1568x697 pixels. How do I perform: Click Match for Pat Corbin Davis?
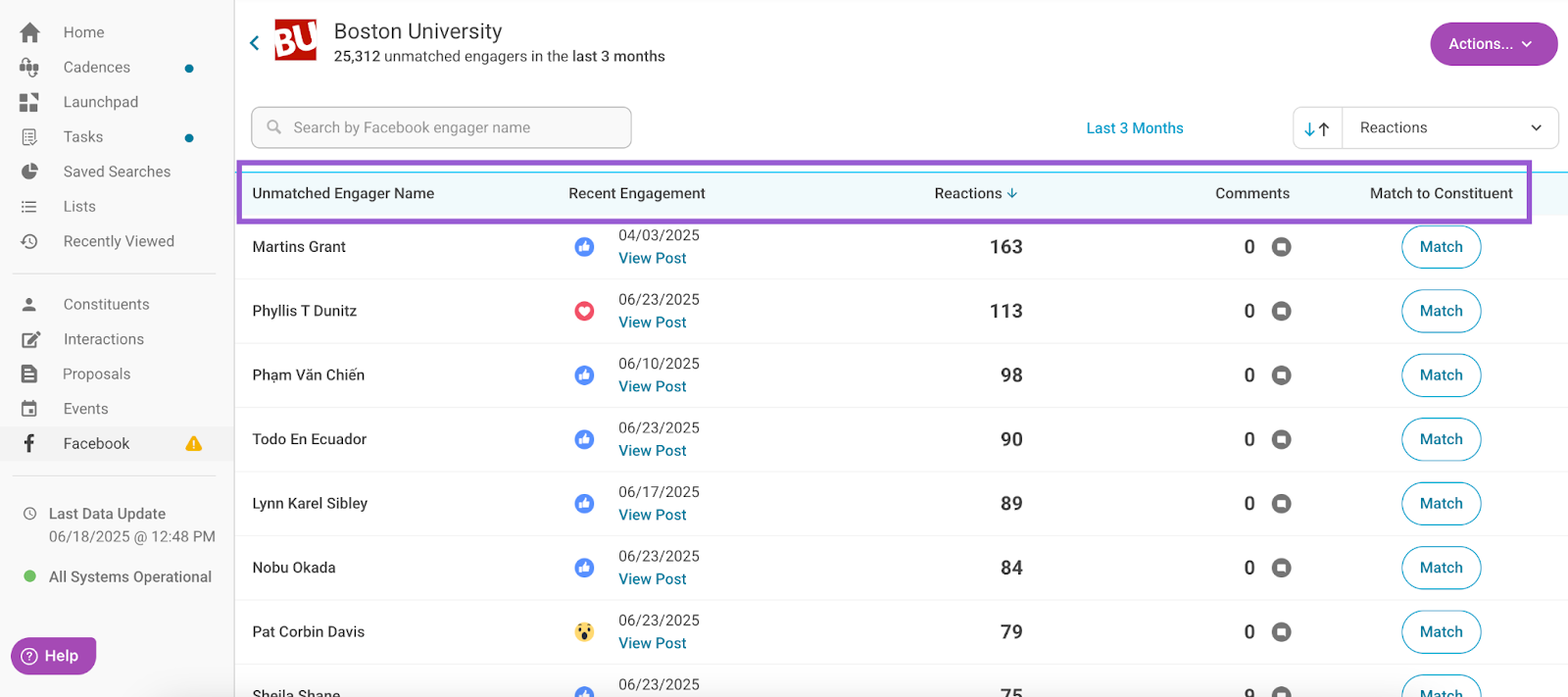tap(1441, 632)
